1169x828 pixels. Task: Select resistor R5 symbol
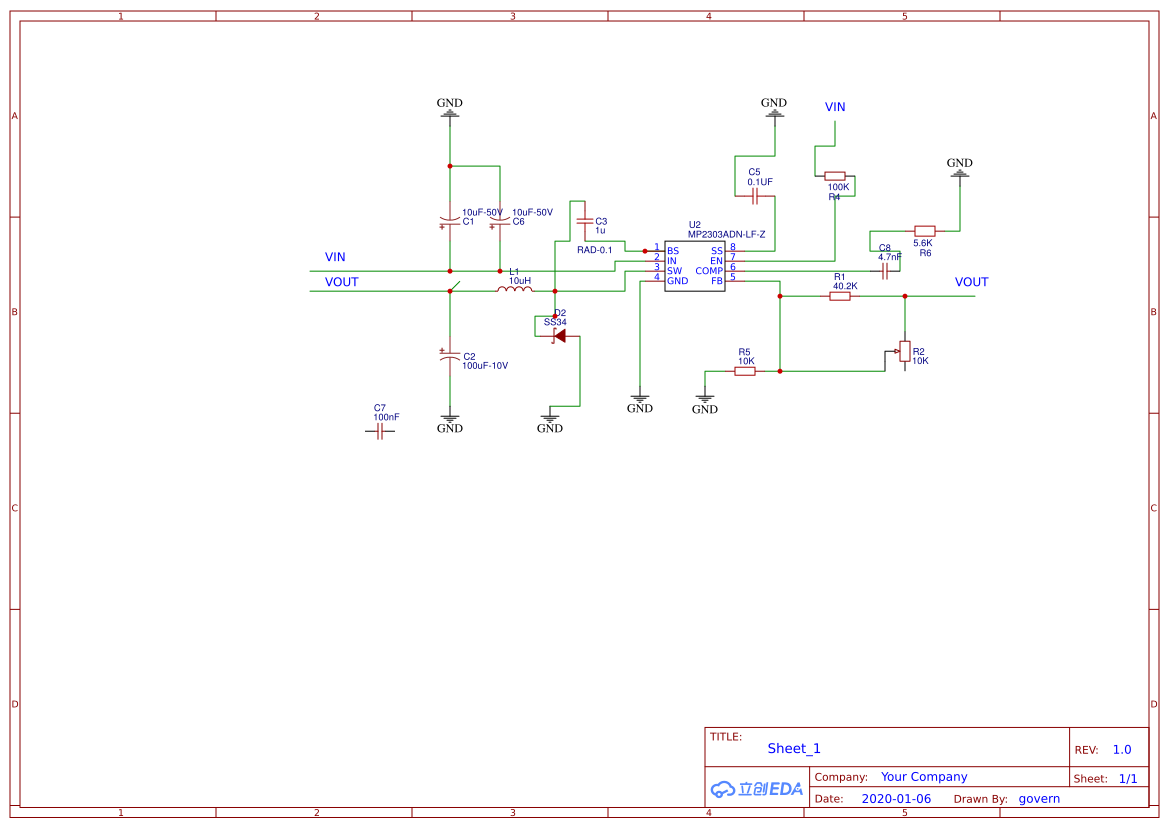click(x=745, y=371)
